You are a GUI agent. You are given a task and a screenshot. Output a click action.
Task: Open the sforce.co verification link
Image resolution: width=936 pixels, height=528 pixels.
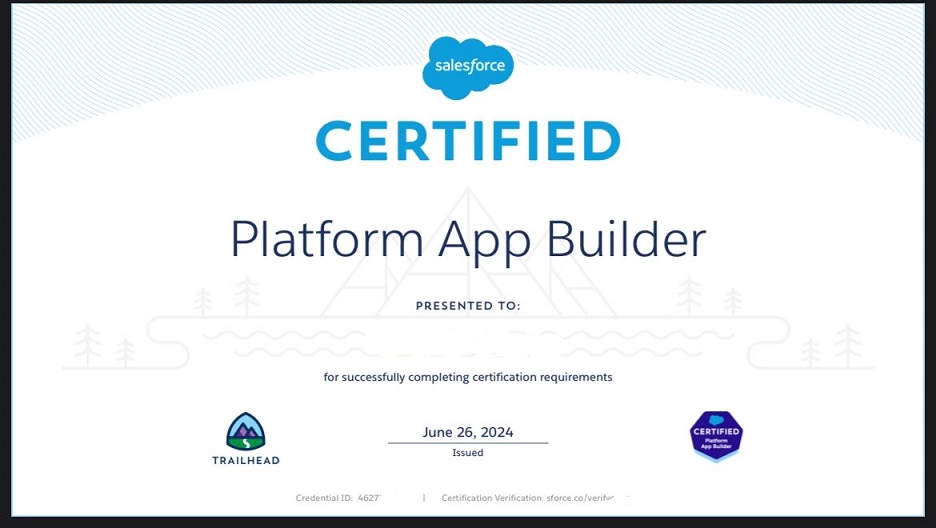[580, 498]
